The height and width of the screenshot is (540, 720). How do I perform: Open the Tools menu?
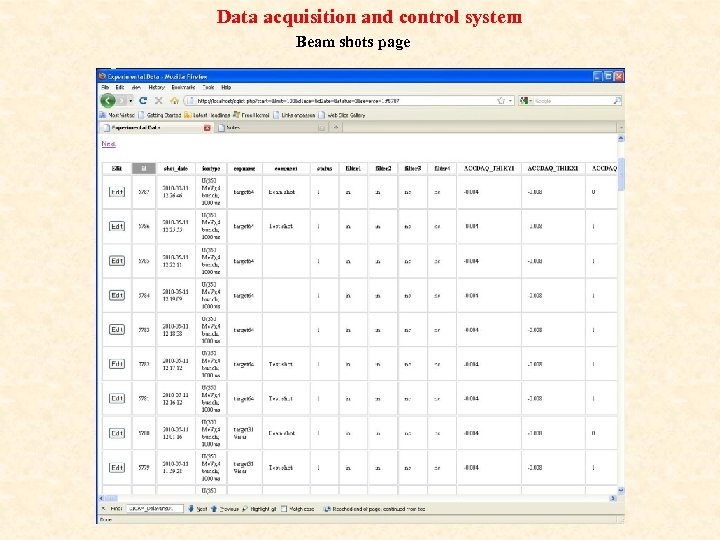pos(208,87)
